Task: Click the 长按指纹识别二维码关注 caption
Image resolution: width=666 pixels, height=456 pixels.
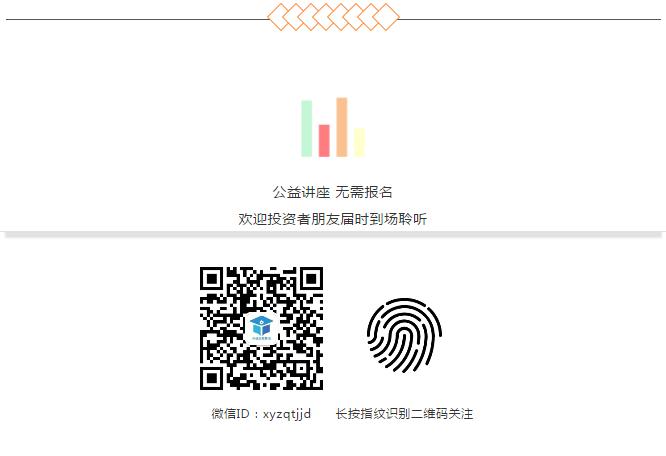Action: 404,414
